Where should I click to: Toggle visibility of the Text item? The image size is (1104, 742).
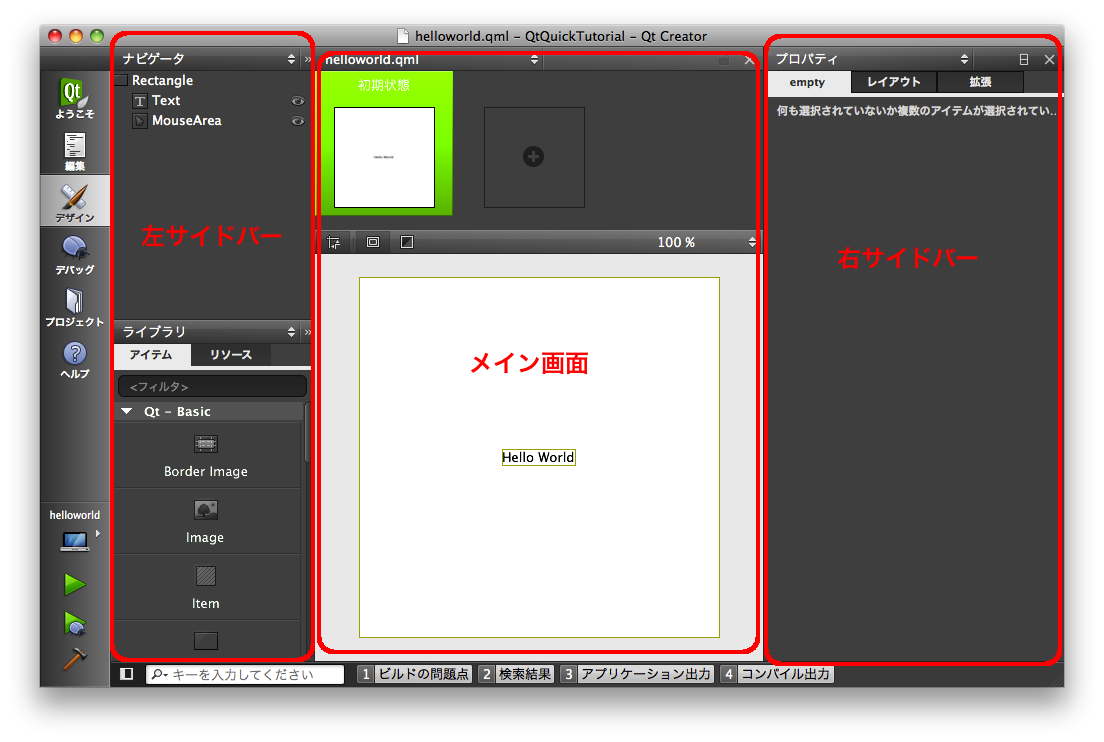pyautogui.click(x=297, y=101)
